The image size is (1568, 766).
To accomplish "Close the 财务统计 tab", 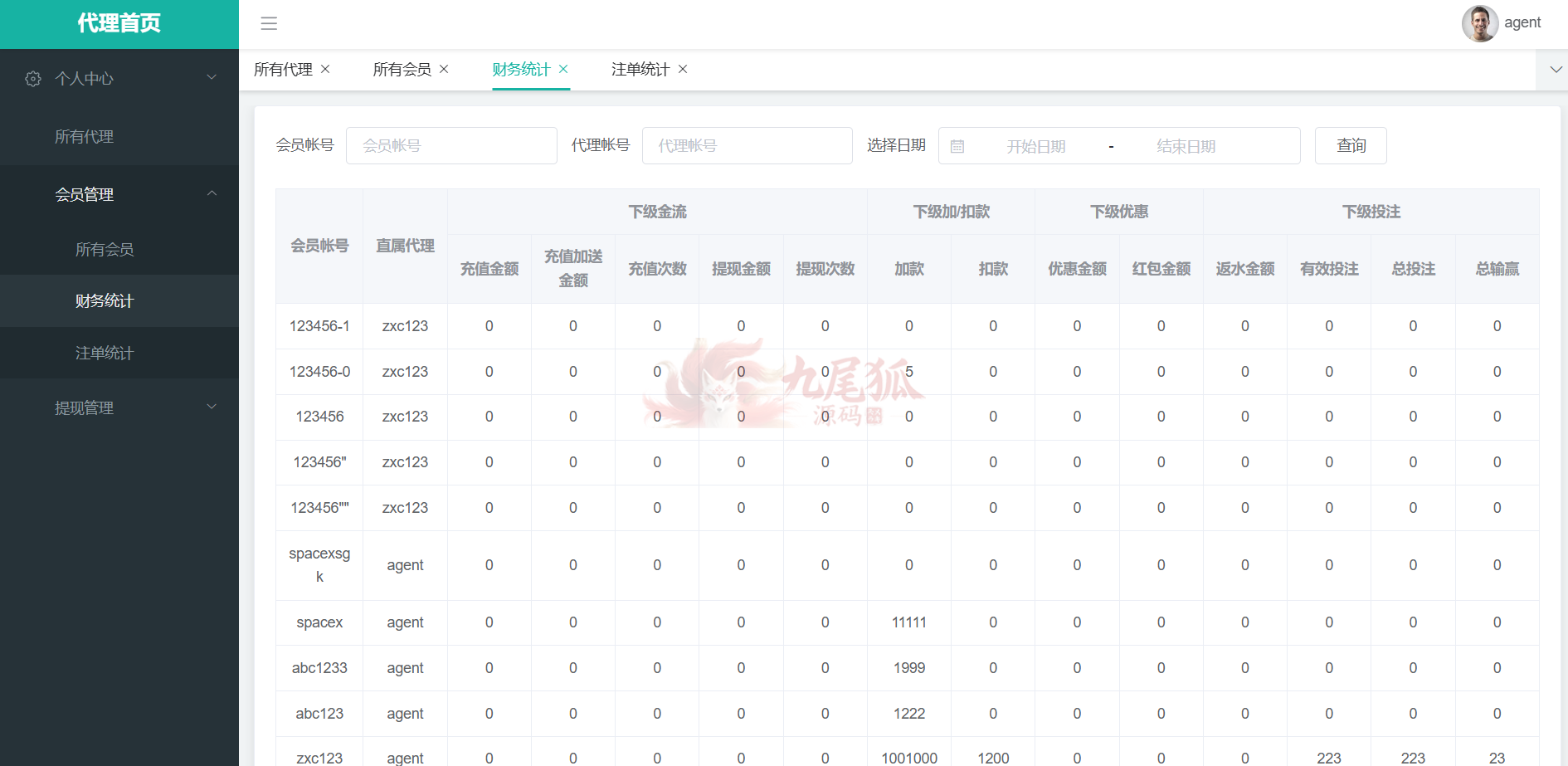I will coord(563,69).
